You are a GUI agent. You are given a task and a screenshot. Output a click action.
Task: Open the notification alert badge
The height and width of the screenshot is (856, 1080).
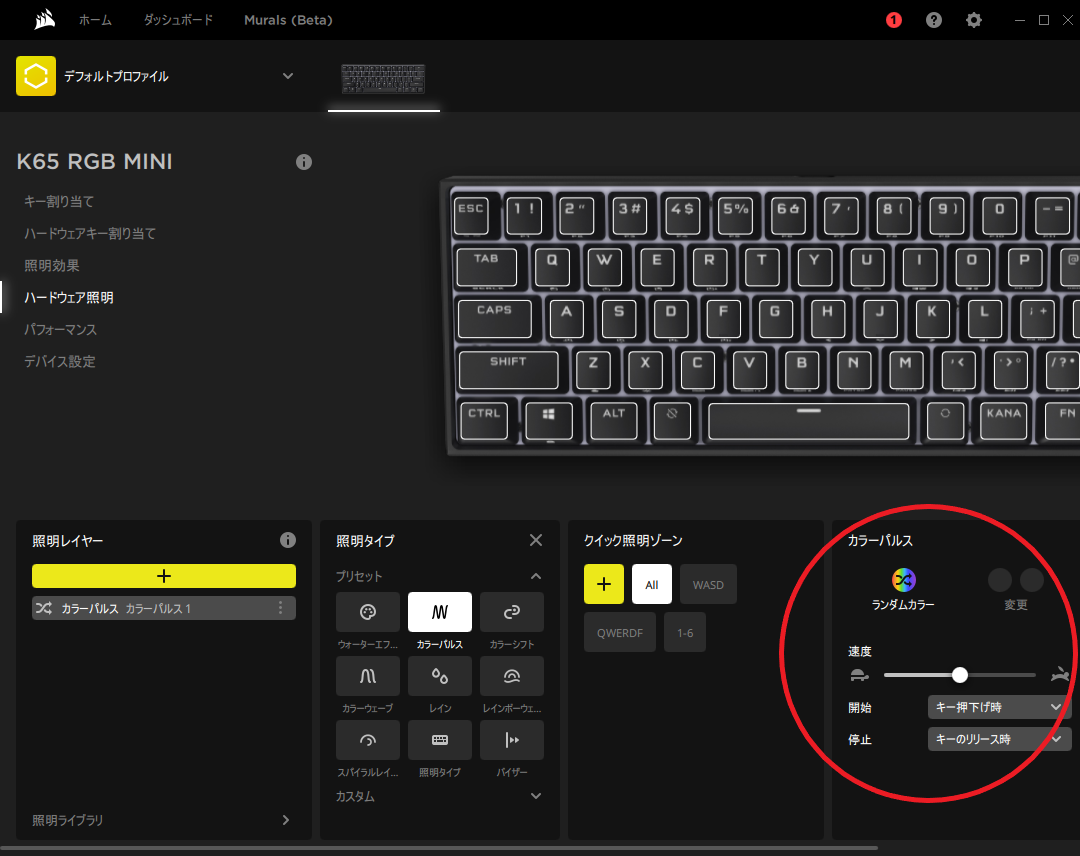pos(893,20)
